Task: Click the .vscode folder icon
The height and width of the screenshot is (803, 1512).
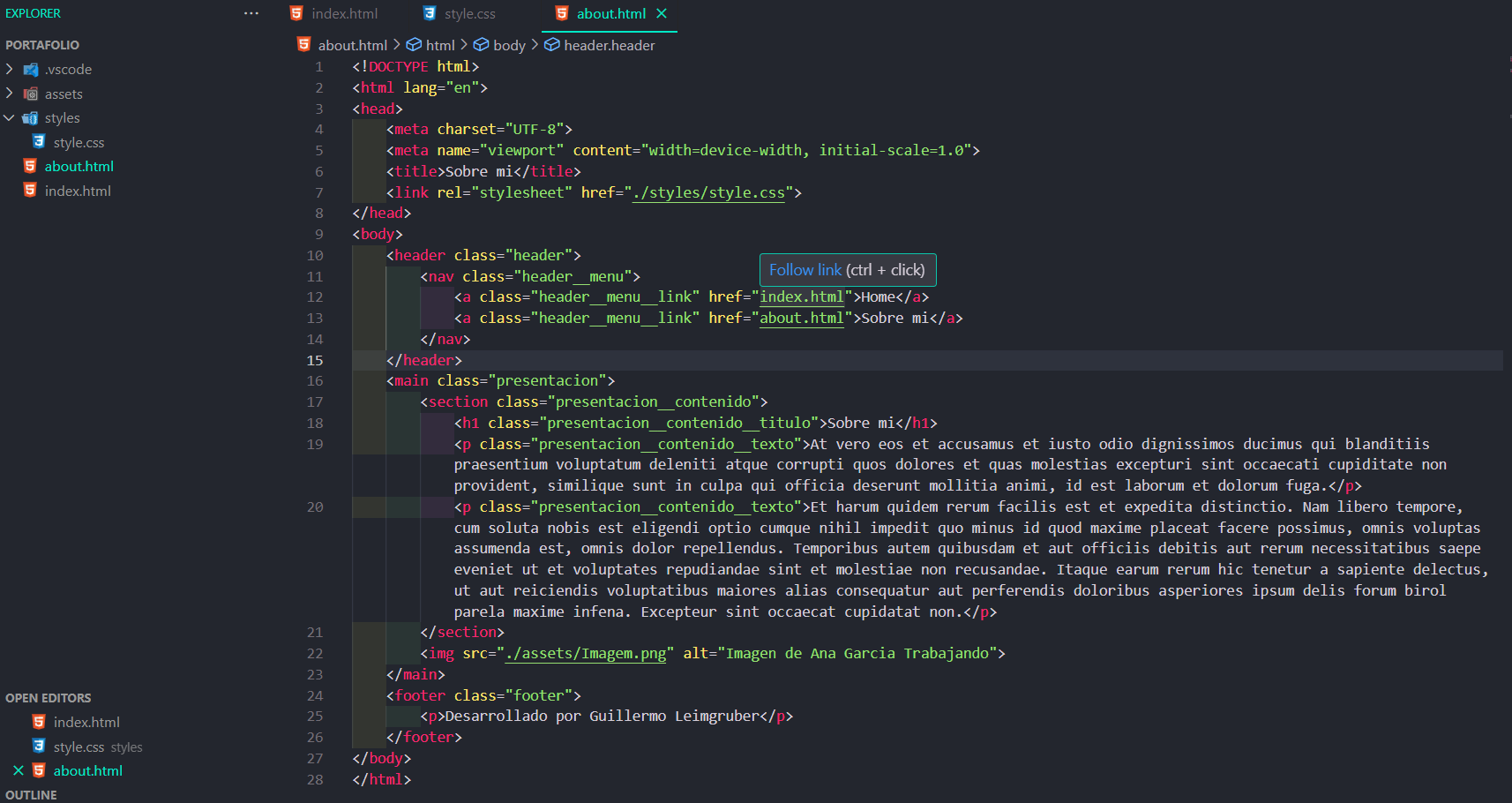Action: [31, 70]
